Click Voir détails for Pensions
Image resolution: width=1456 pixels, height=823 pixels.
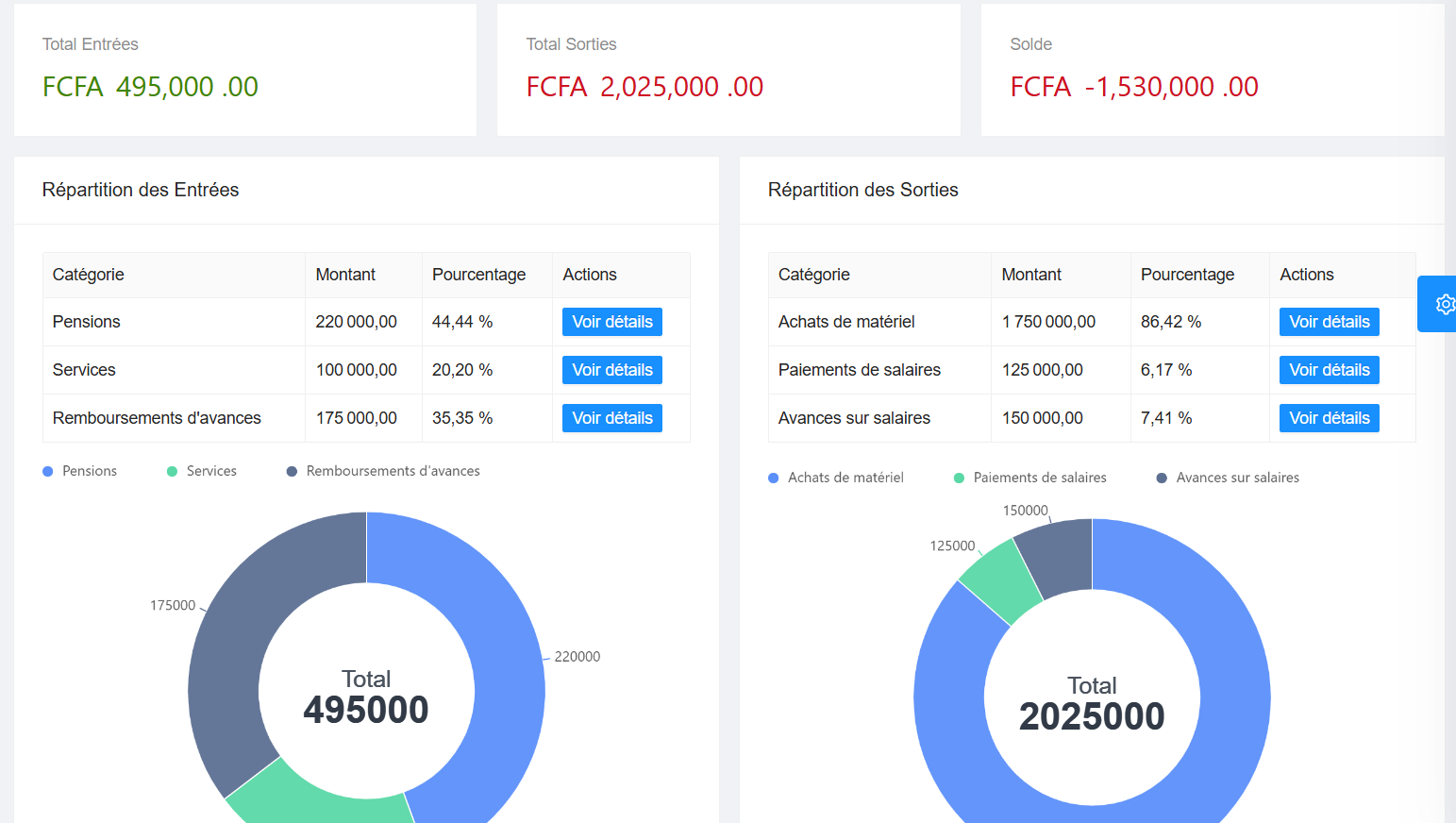pos(611,321)
